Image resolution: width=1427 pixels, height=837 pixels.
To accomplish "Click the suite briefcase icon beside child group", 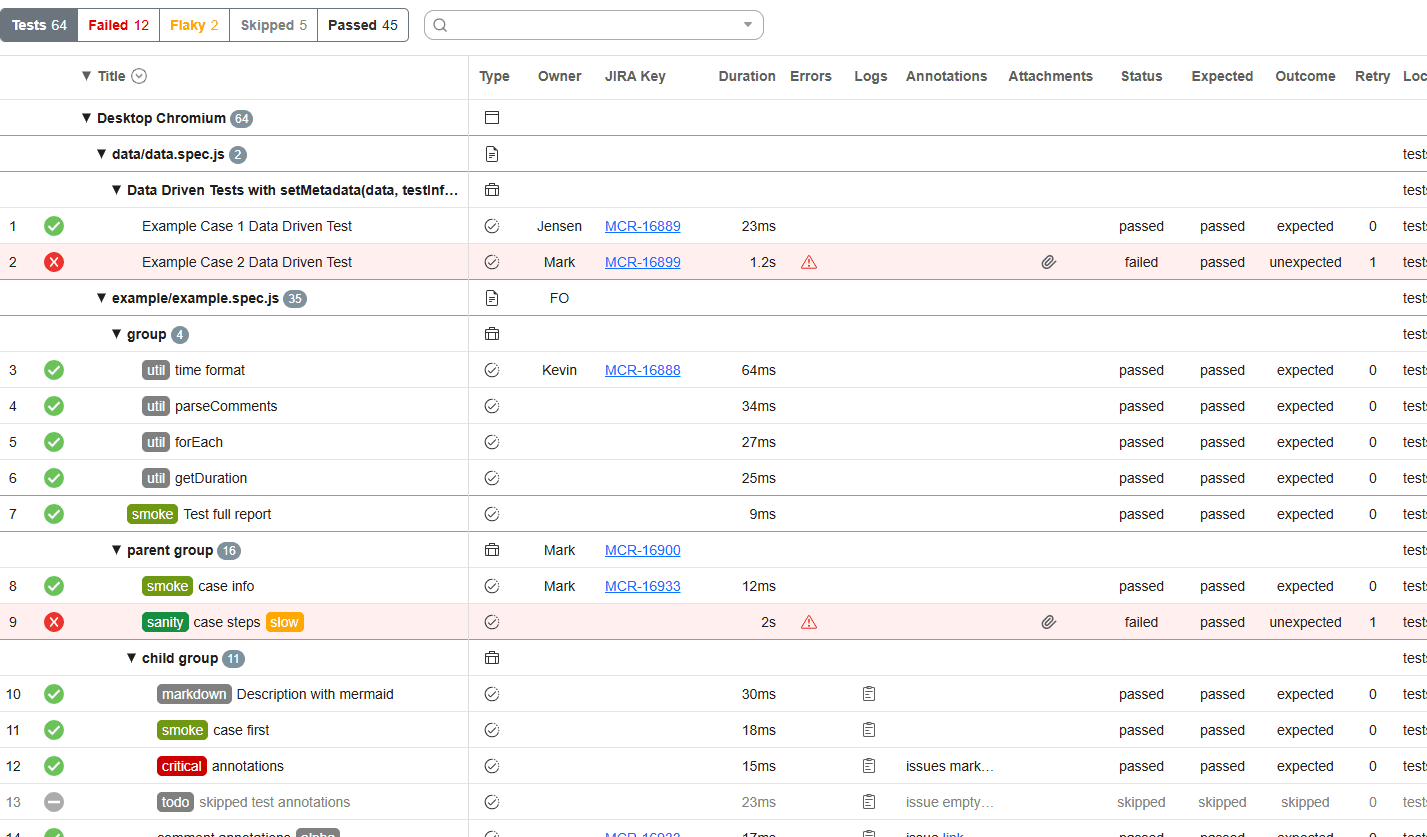I will [491, 658].
